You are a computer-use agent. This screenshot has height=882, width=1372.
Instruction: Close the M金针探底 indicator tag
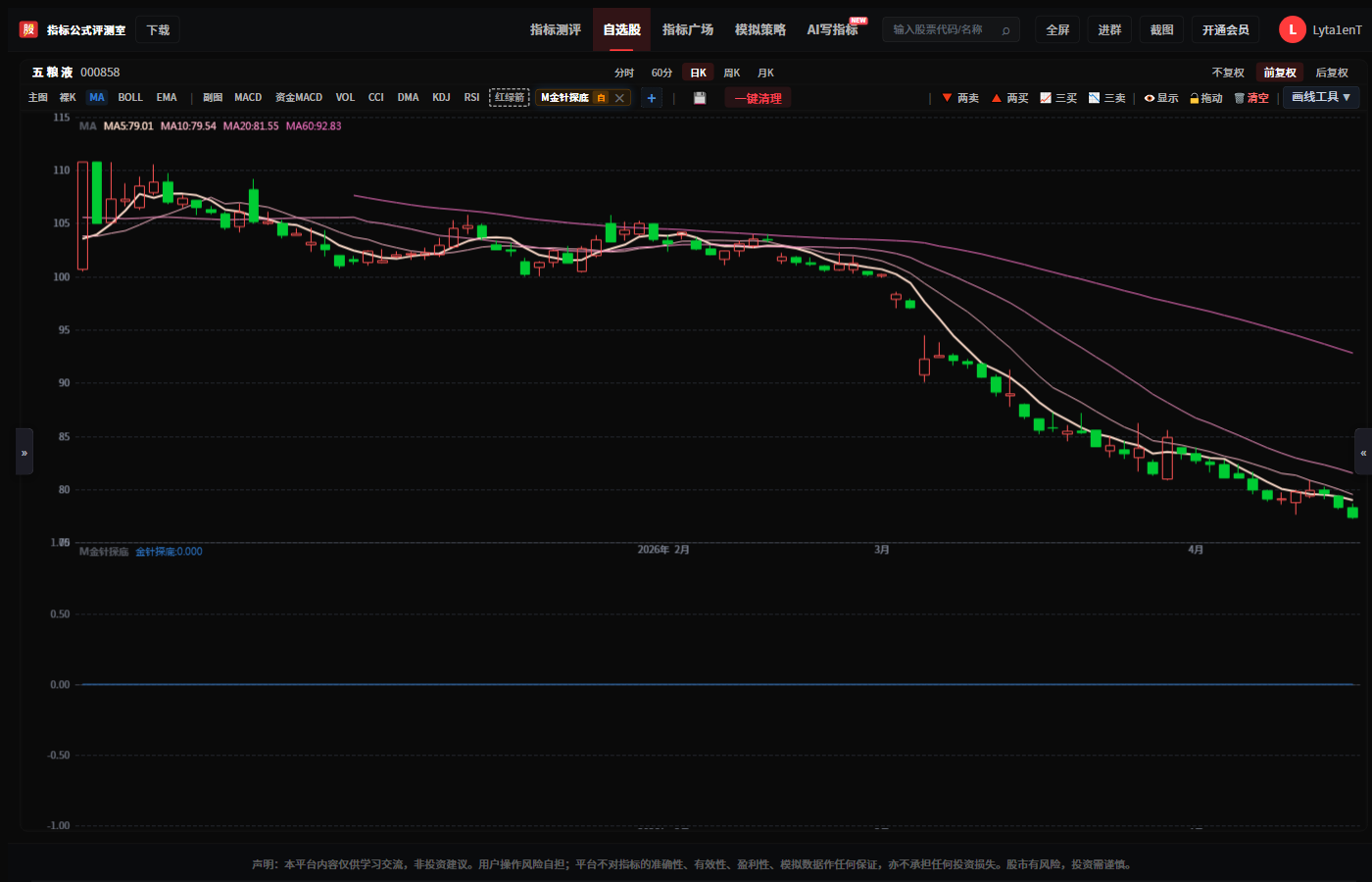[619, 98]
